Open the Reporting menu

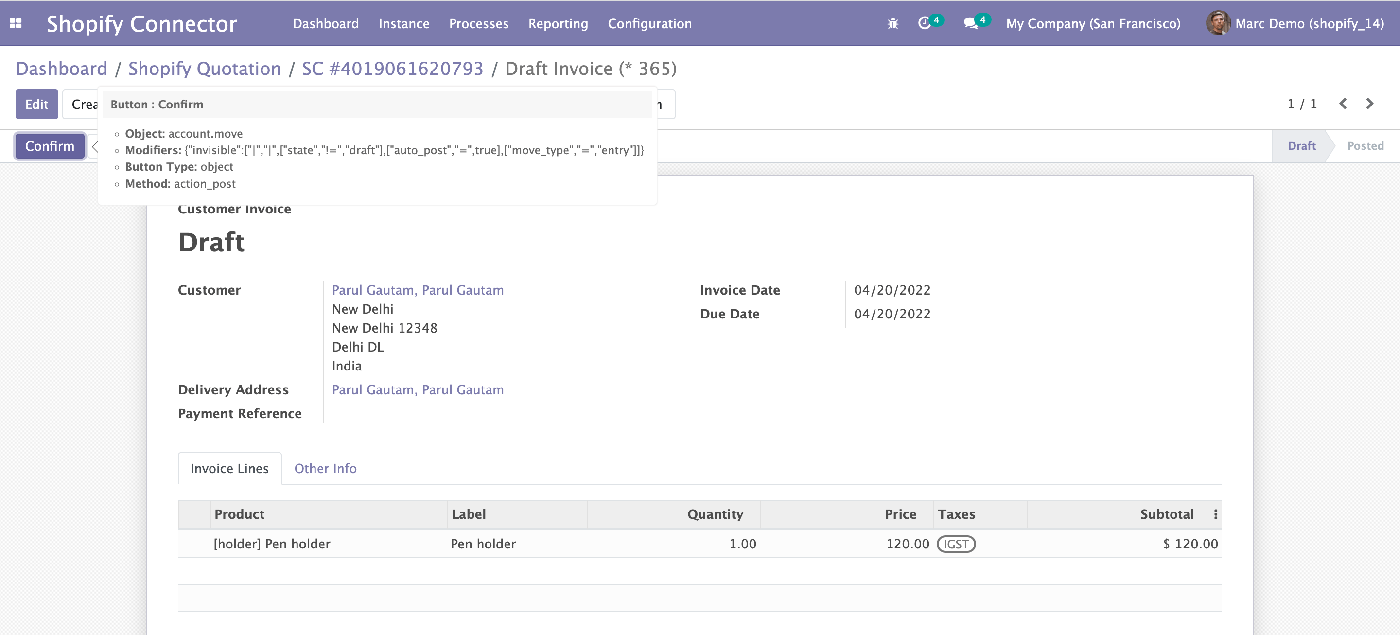click(x=558, y=23)
